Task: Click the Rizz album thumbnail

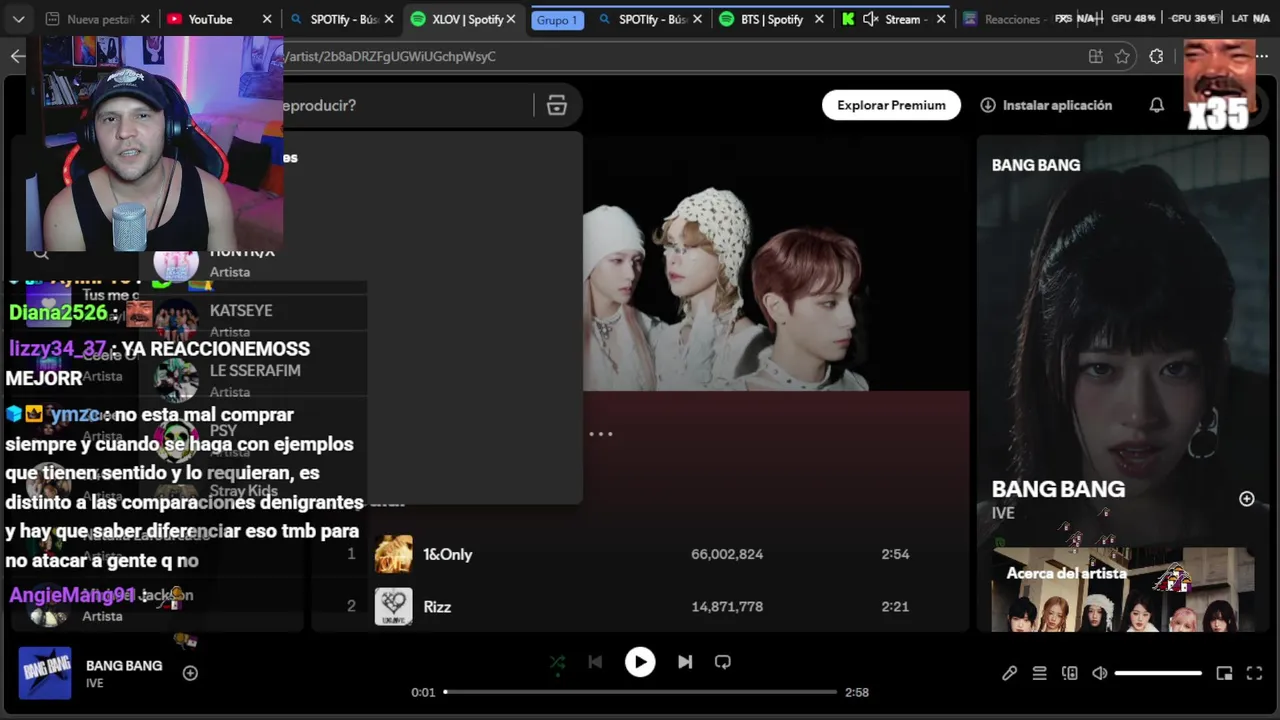Action: [x=393, y=606]
